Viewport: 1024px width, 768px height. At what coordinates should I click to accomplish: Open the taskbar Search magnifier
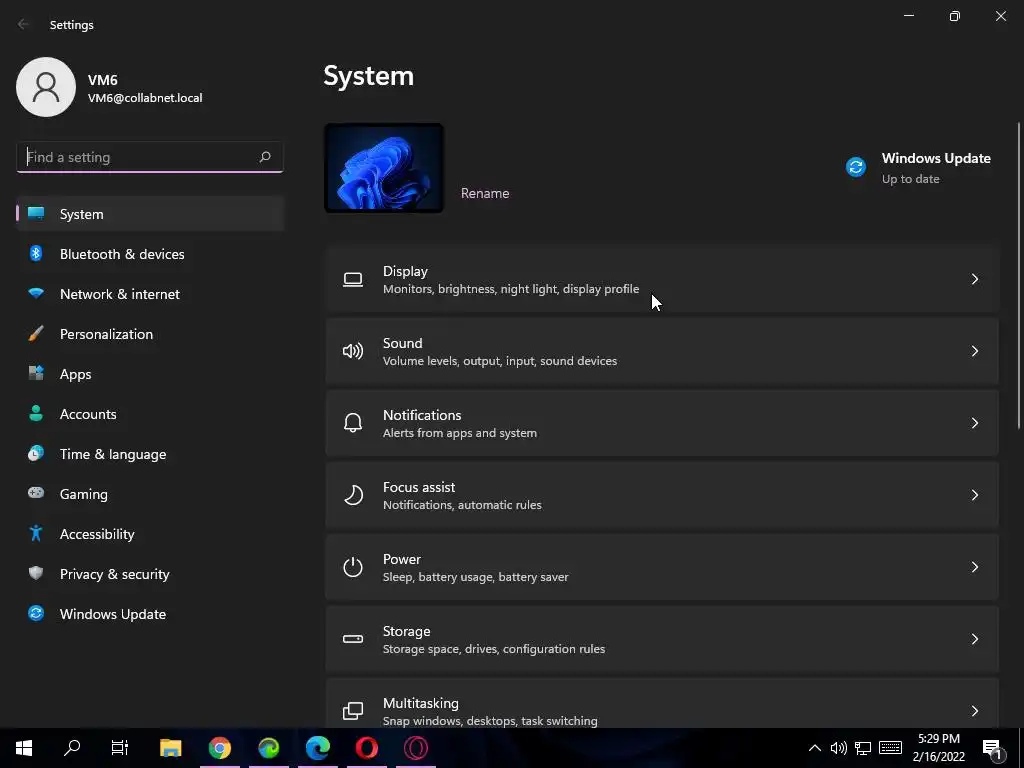pyautogui.click(x=72, y=748)
